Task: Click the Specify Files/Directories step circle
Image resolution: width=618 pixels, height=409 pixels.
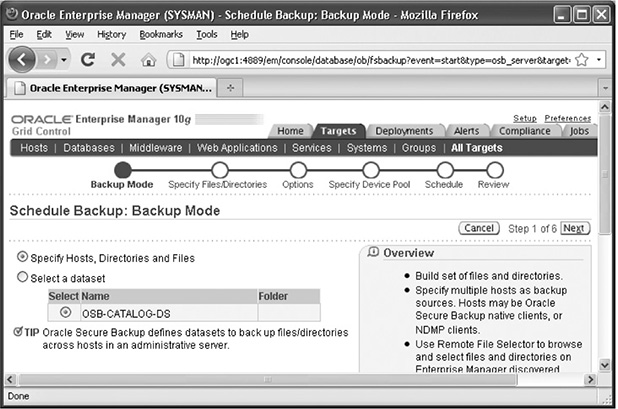Action: [x=220, y=170]
